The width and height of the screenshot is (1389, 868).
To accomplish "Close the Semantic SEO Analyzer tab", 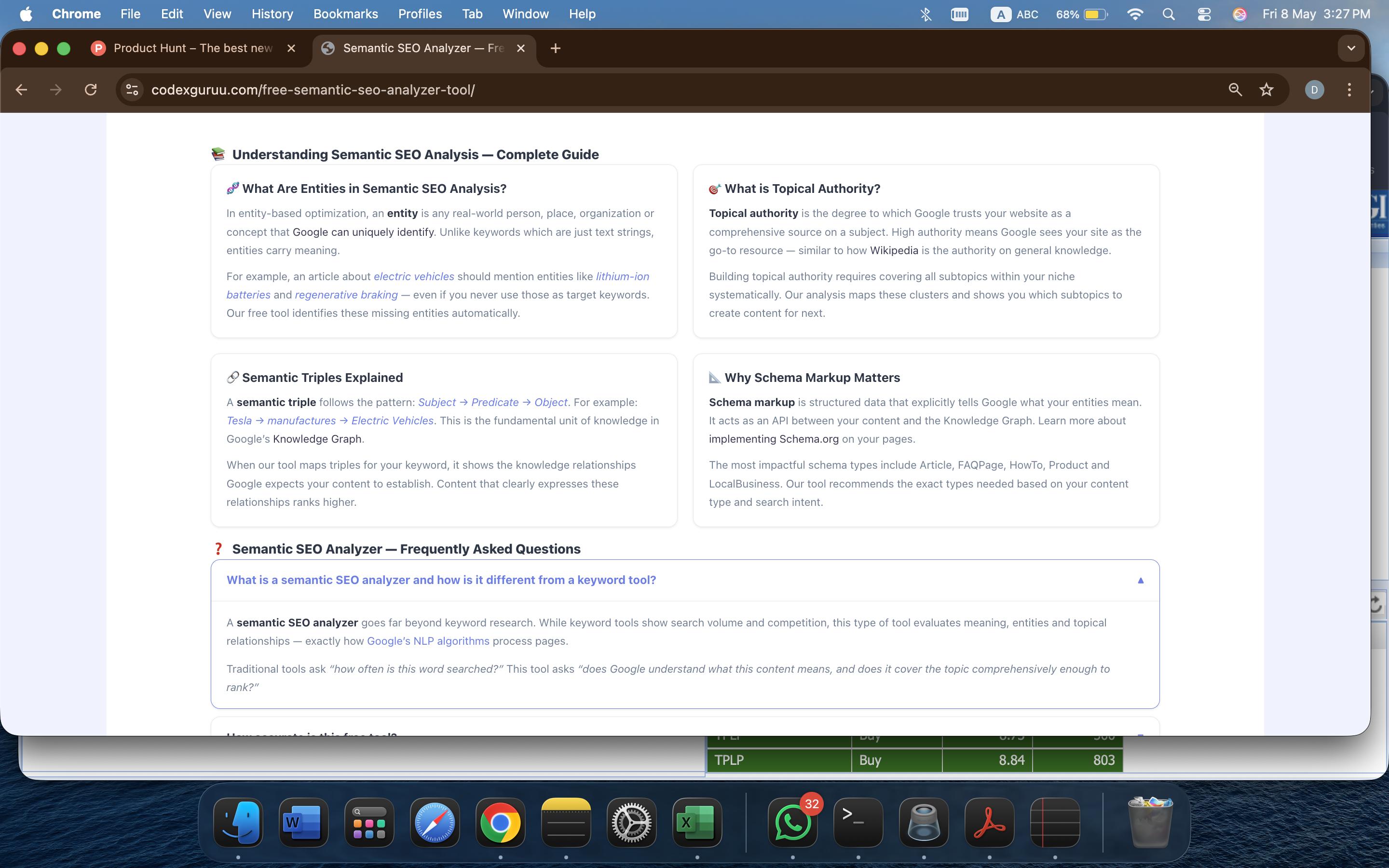I will click(x=520, y=48).
